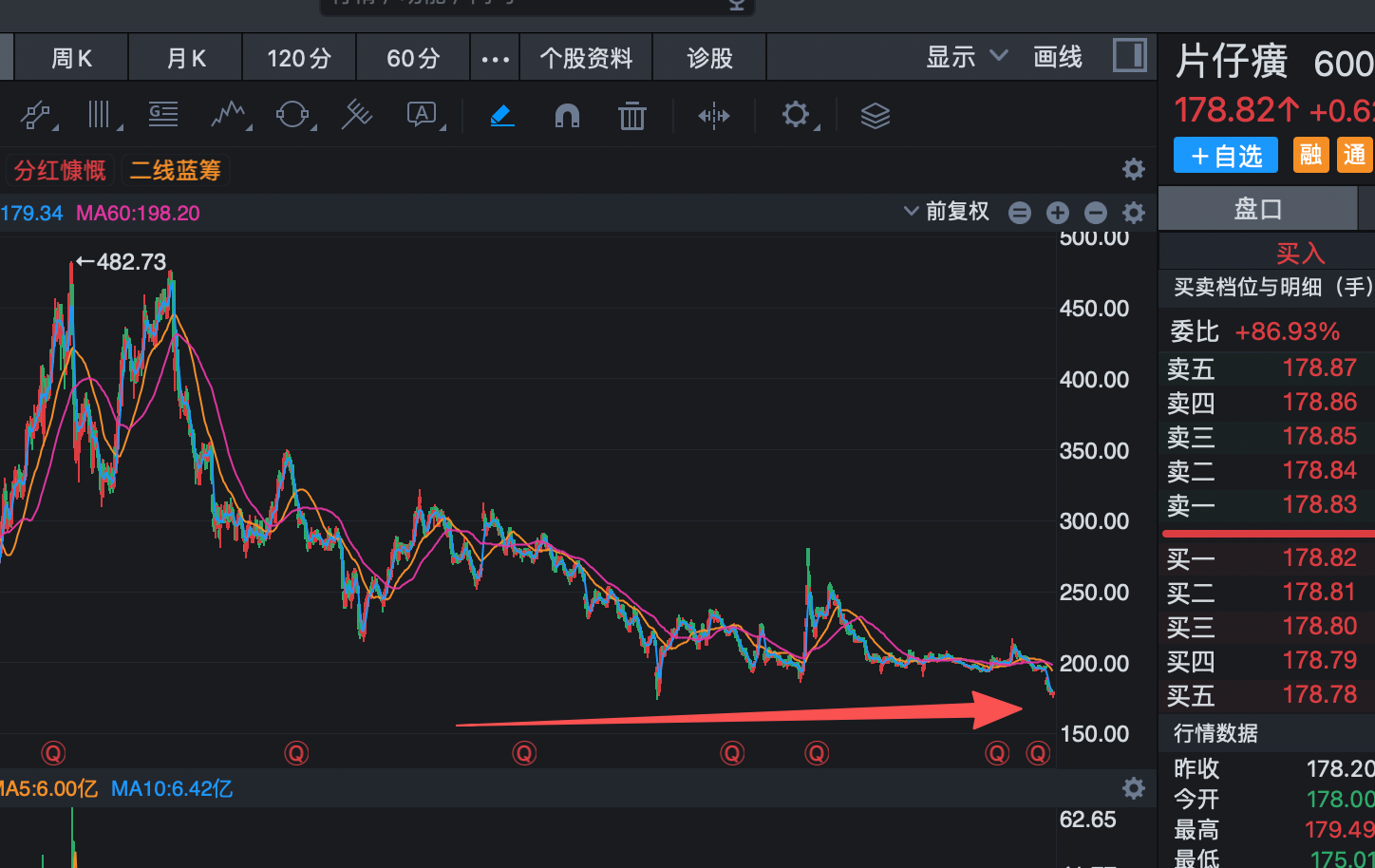
Task: Activate the eraser highlight tool
Action: coord(502,116)
